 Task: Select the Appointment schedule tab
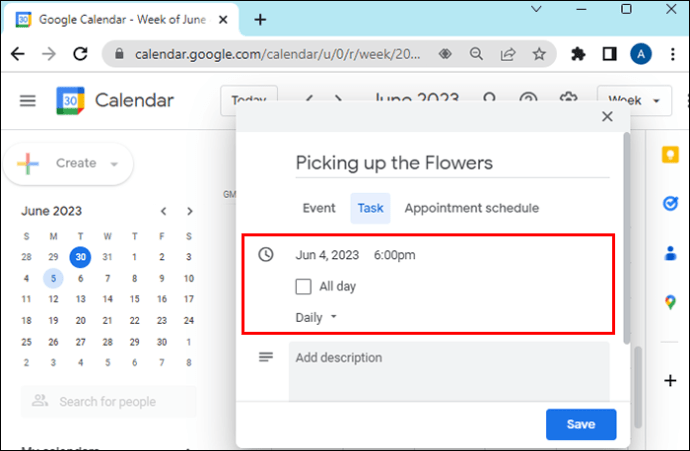pyautogui.click(x=471, y=208)
